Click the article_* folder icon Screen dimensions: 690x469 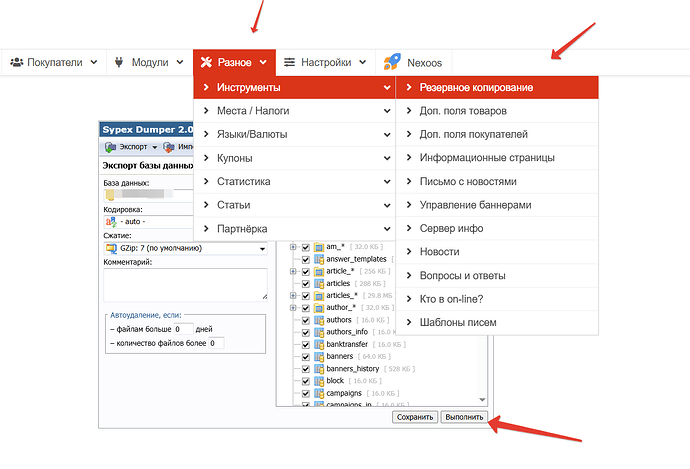[319, 271]
